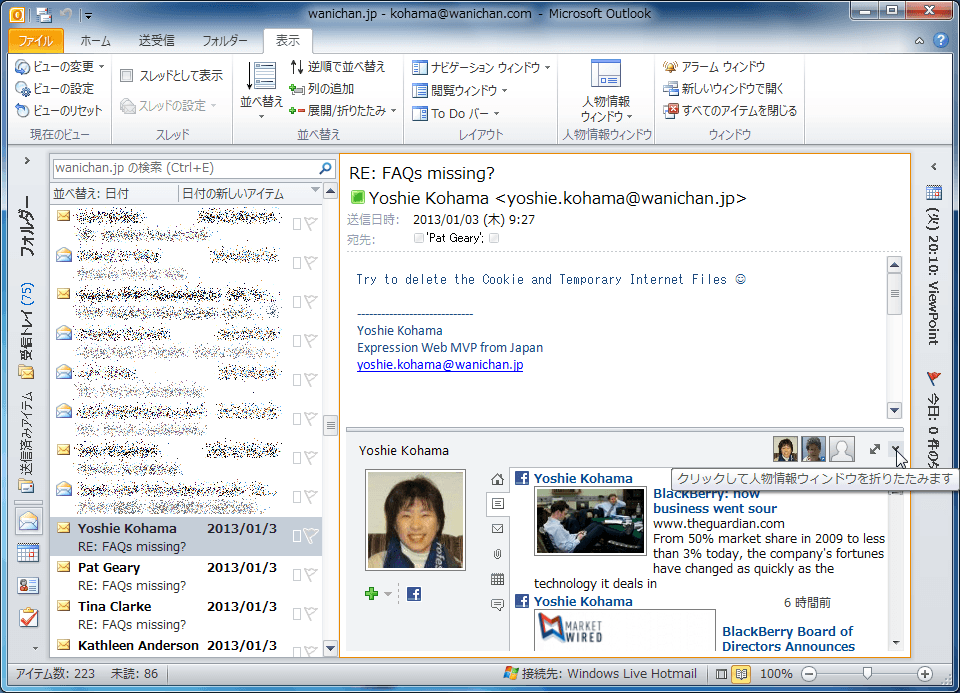Screen dimensions: 960x693
Task: Open 展開/折りたたみ dropdown
Action: (x=343, y=111)
